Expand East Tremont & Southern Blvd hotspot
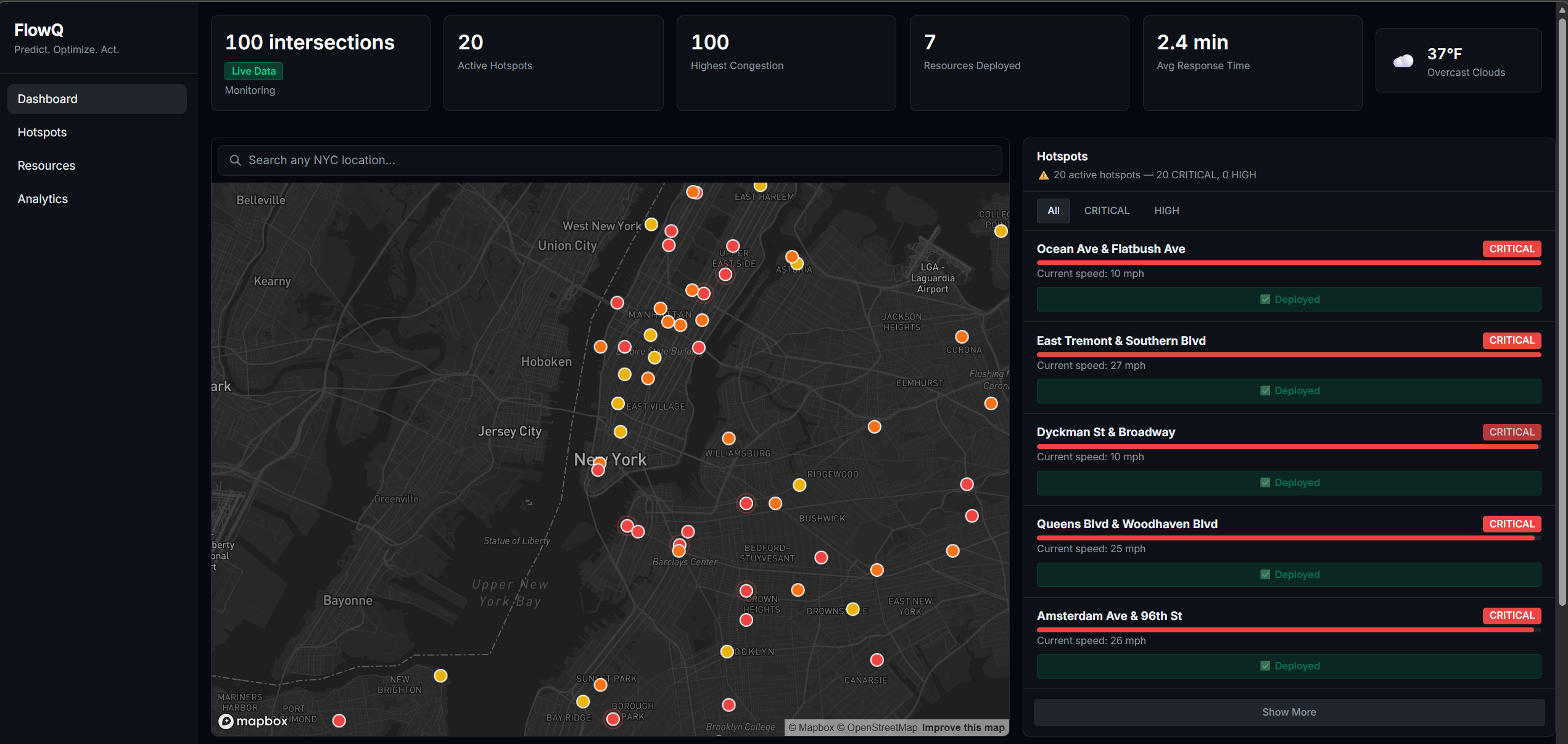 click(x=1121, y=341)
